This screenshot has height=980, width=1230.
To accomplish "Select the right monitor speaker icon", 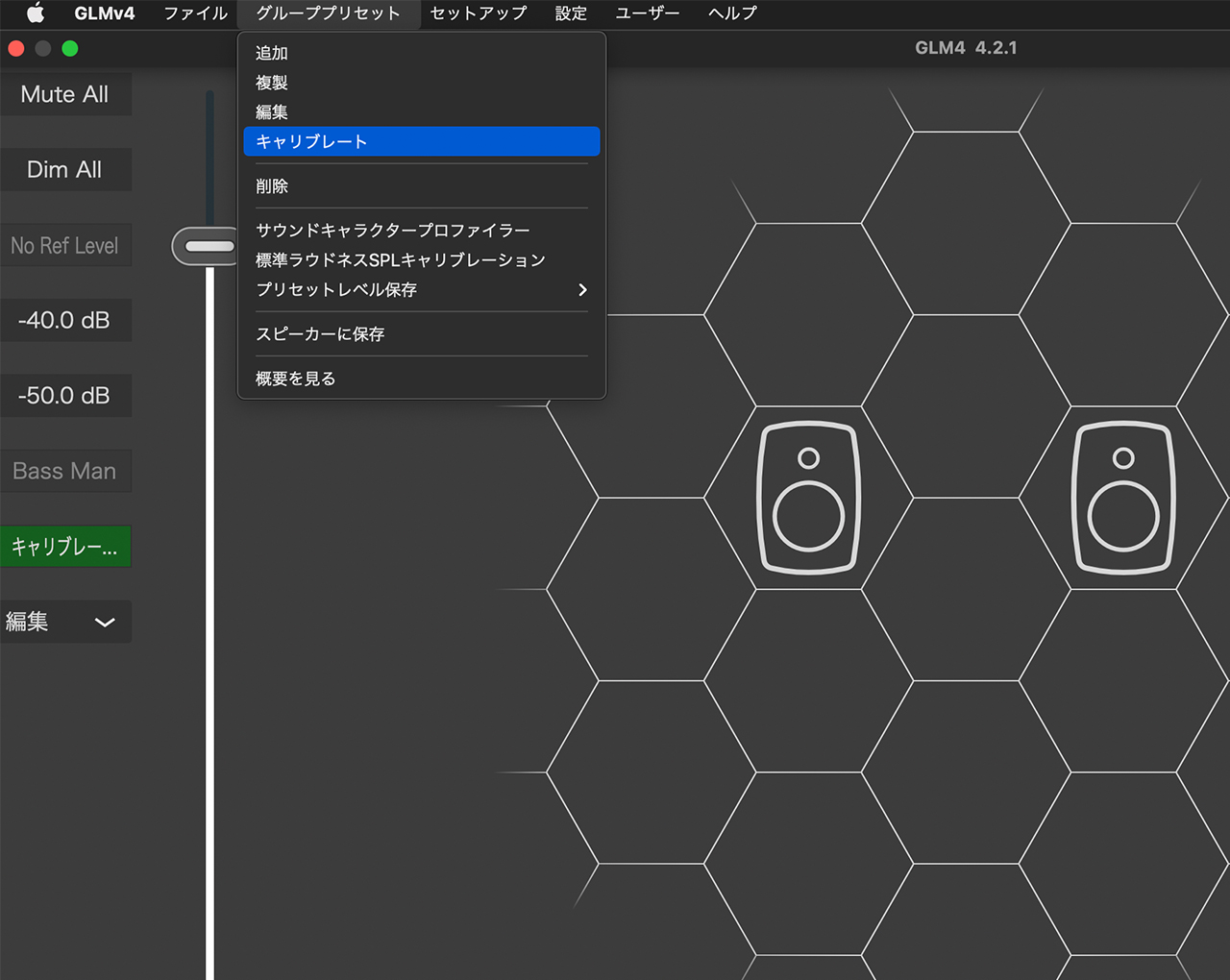I will pos(1122,496).
